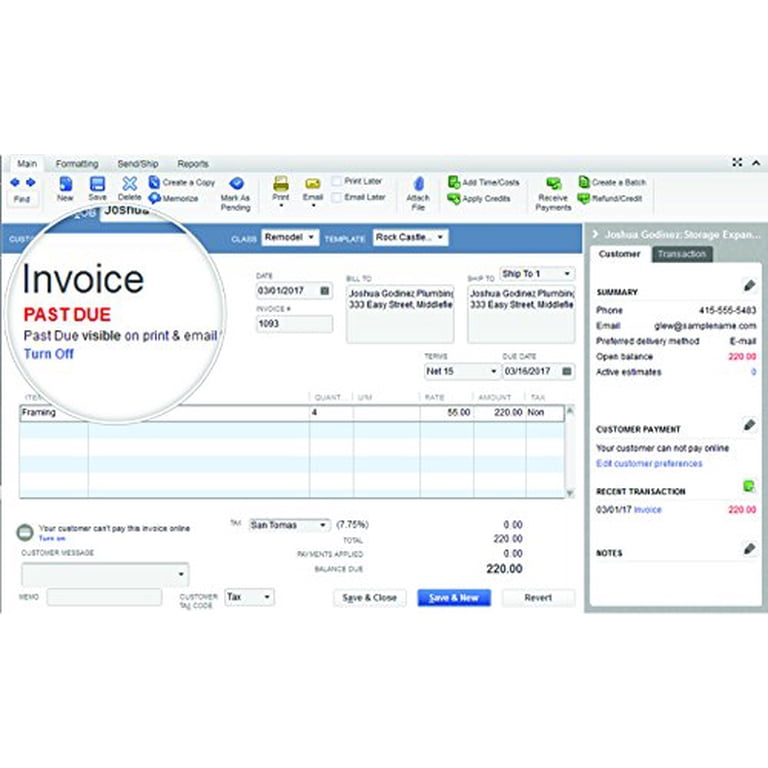Open the Print button's dropdown arrow

[281, 206]
